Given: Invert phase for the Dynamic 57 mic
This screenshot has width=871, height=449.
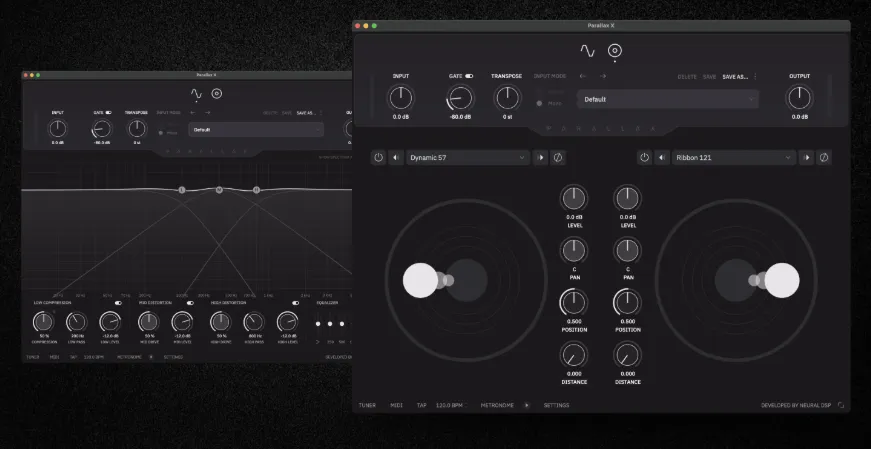Looking at the screenshot, I should (x=558, y=158).
